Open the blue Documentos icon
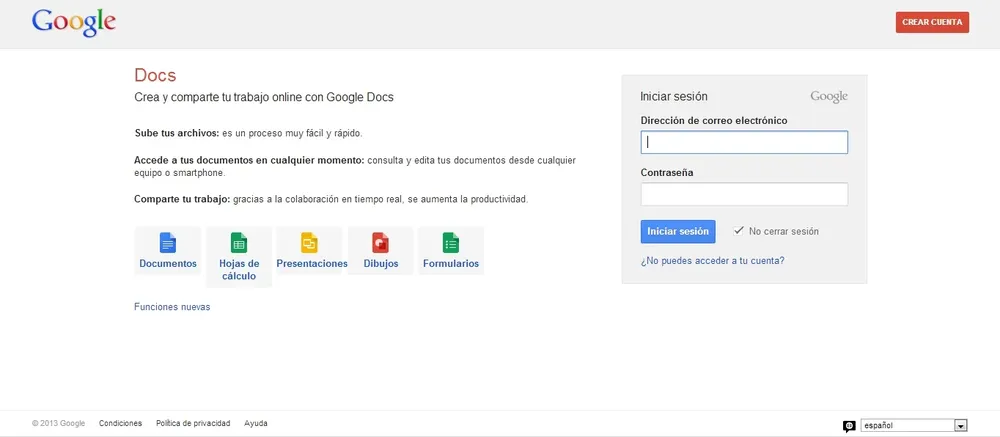The height and width of the screenshot is (437, 1000). 168,243
